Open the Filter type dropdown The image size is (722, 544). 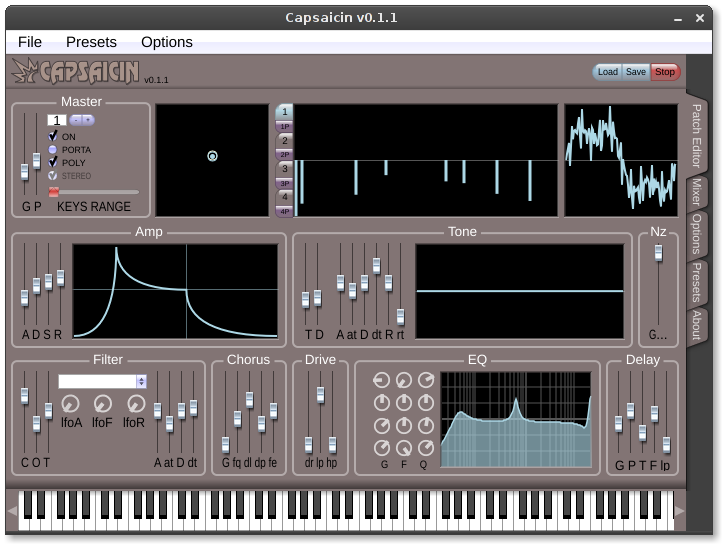tap(102, 381)
